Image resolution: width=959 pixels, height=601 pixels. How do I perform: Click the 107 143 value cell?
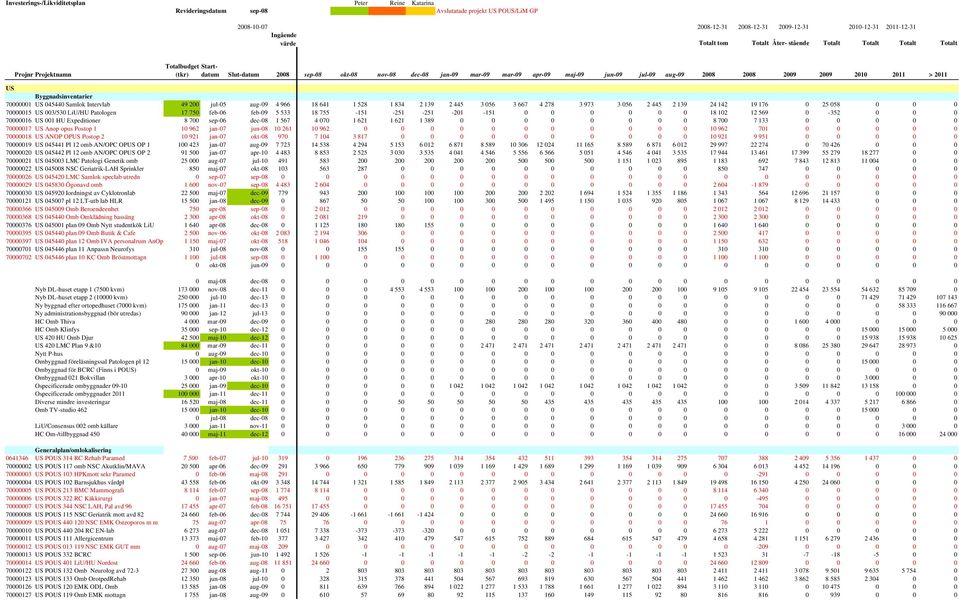click(x=947, y=297)
